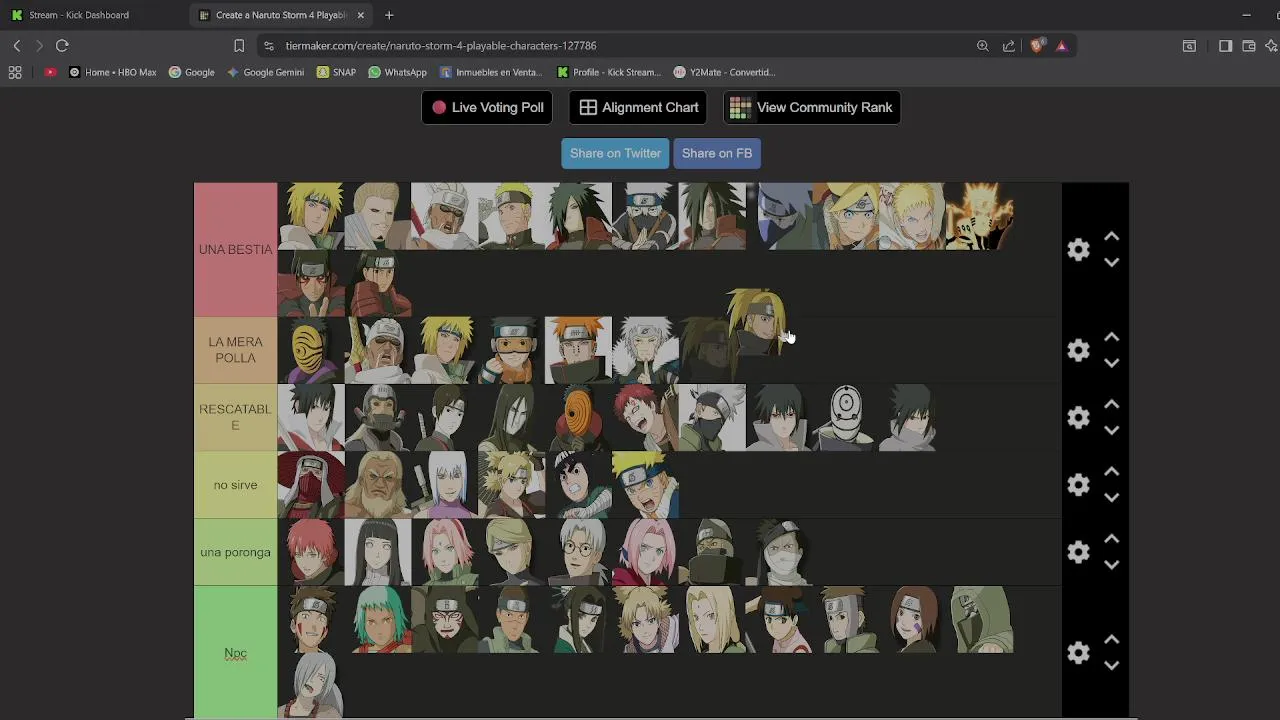1280x720 pixels.
Task: Edit the UNA BESTIA tier label
Action: (x=235, y=249)
